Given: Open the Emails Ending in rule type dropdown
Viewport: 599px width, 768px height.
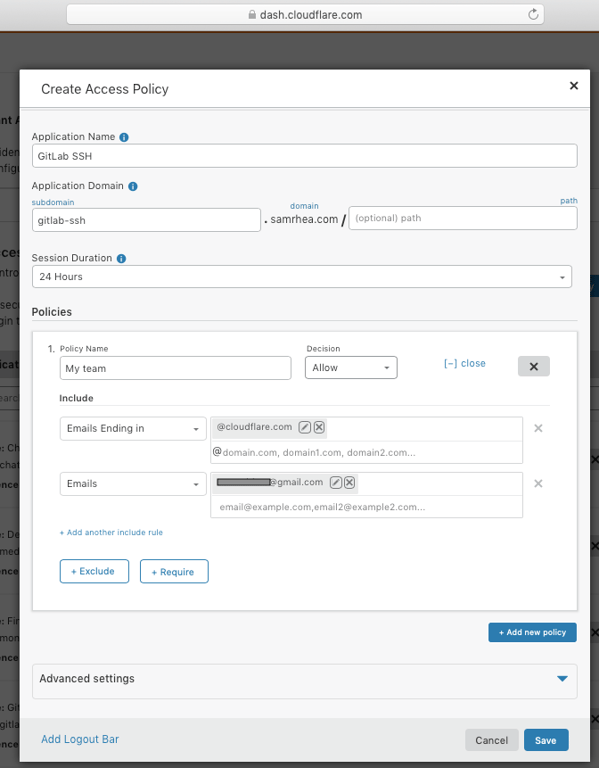Looking at the screenshot, I should (133, 429).
